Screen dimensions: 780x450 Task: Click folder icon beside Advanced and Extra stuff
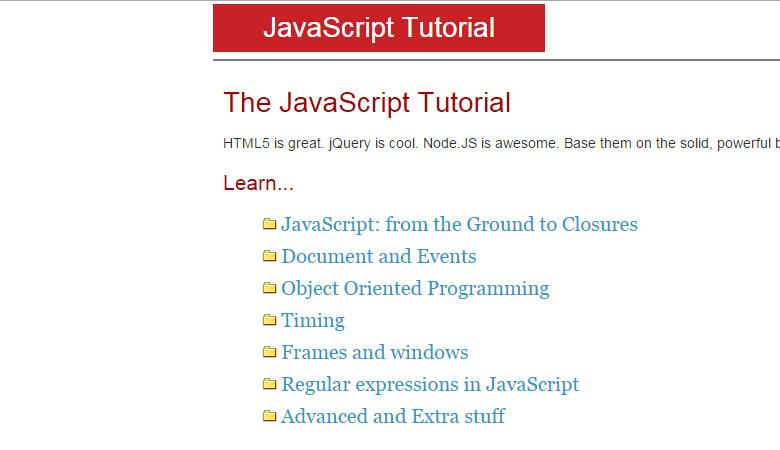tap(269, 417)
